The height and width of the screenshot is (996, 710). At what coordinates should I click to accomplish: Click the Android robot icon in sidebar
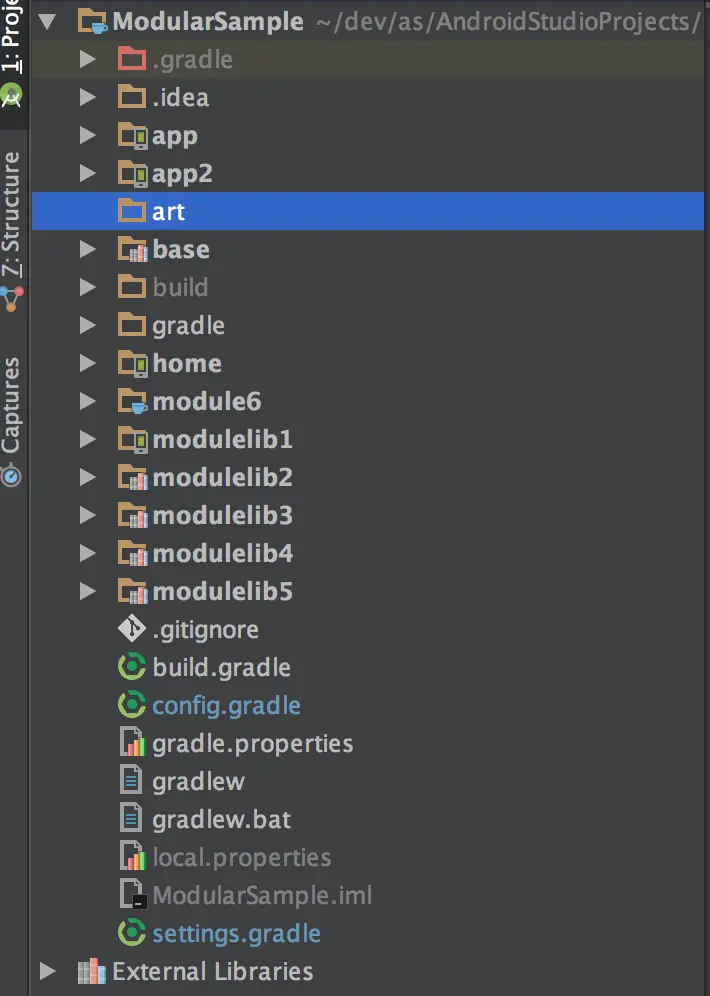[11, 95]
